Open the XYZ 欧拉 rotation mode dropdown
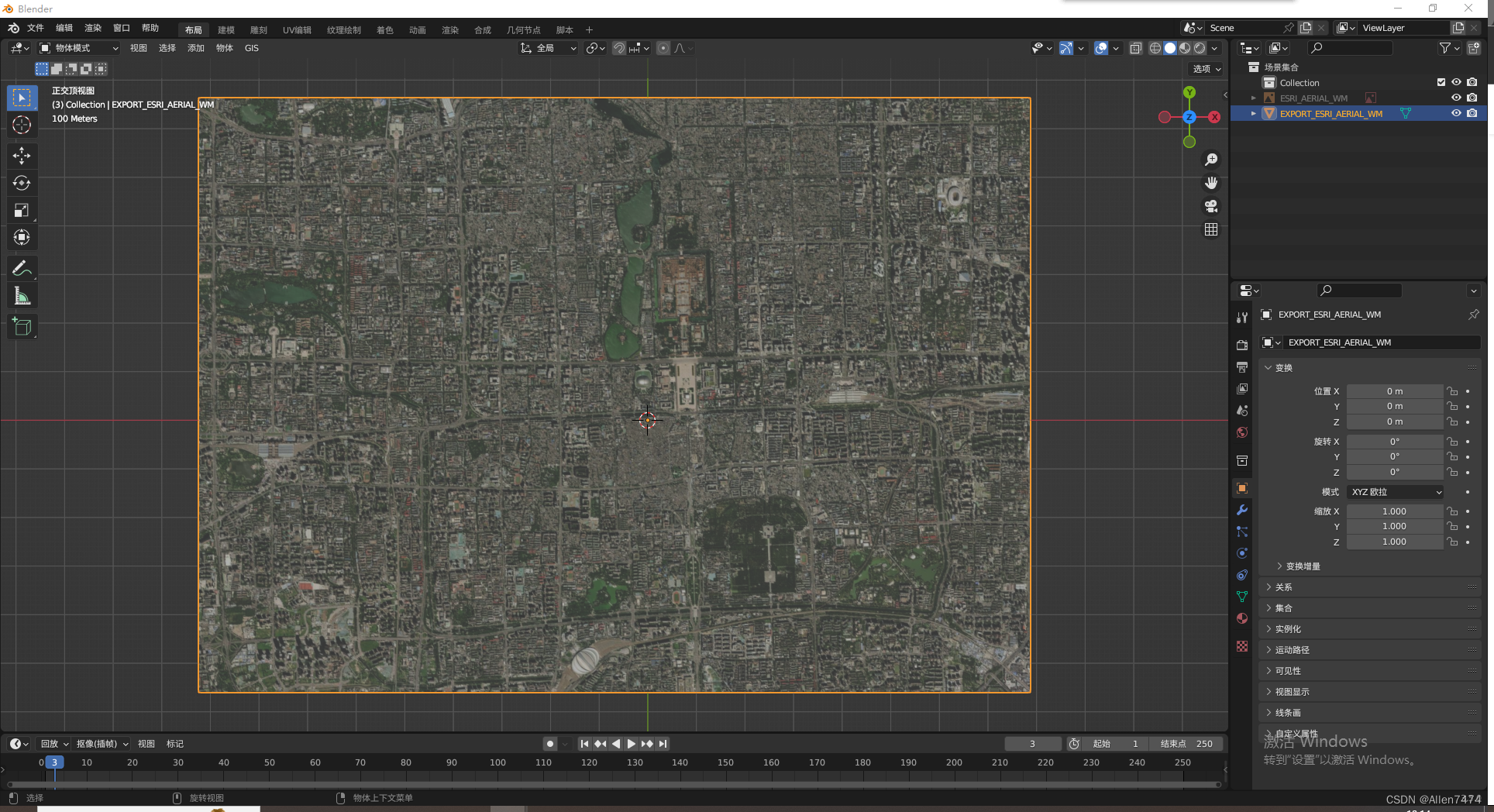 (1396, 492)
